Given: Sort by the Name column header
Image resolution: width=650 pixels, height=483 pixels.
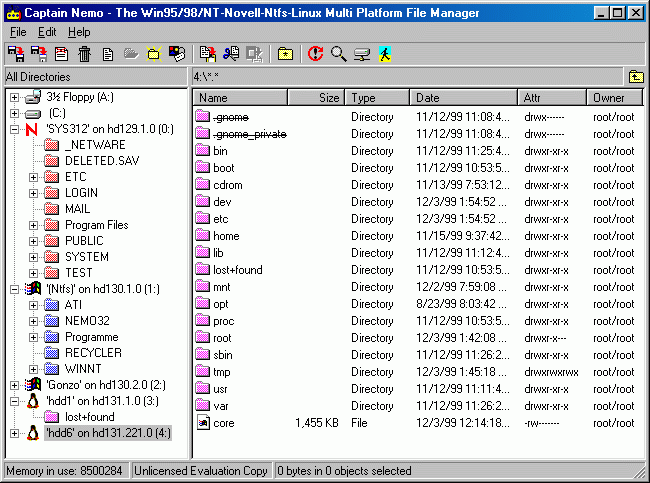Looking at the screenshot, I should click(240, 98).
